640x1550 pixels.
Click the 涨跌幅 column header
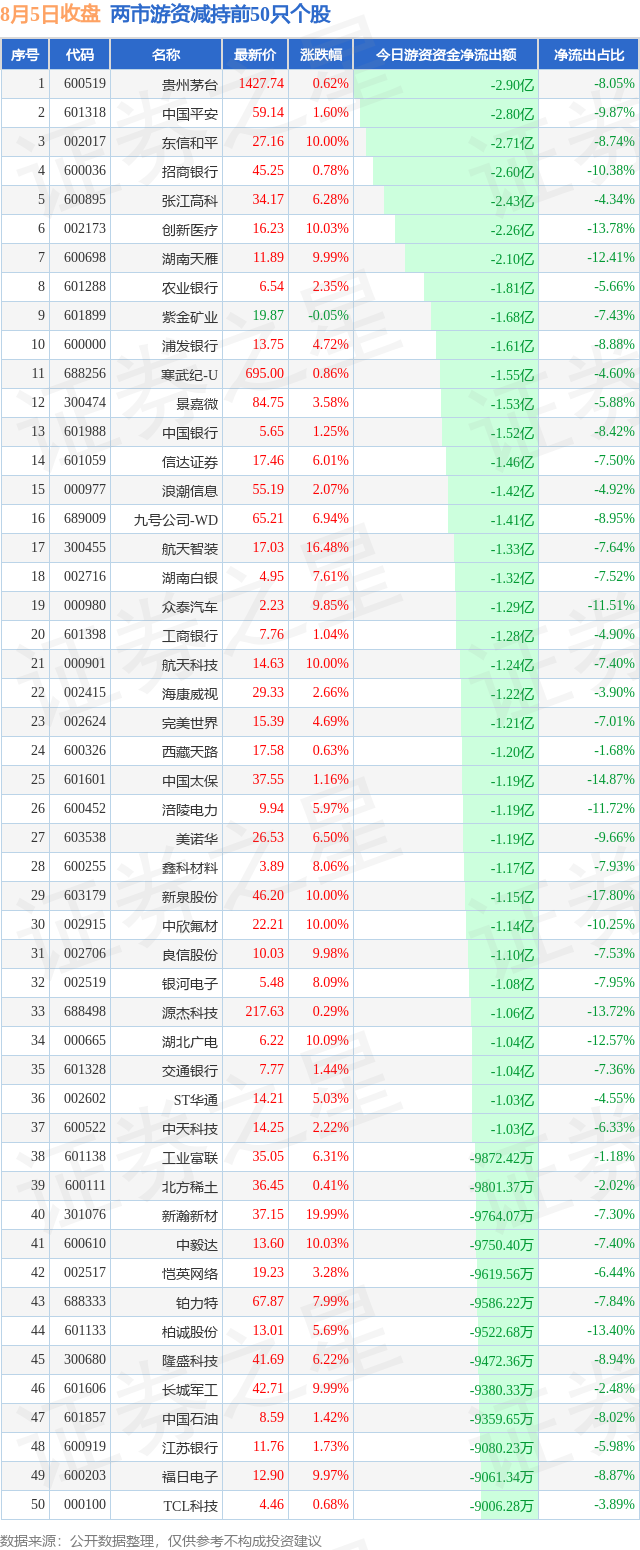coord(320,55)
